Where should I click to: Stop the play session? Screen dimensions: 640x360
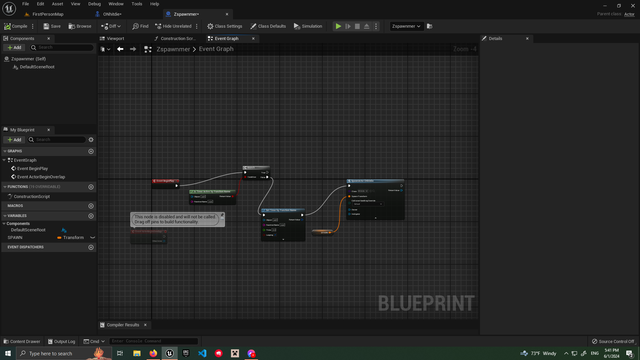[357, 26]
